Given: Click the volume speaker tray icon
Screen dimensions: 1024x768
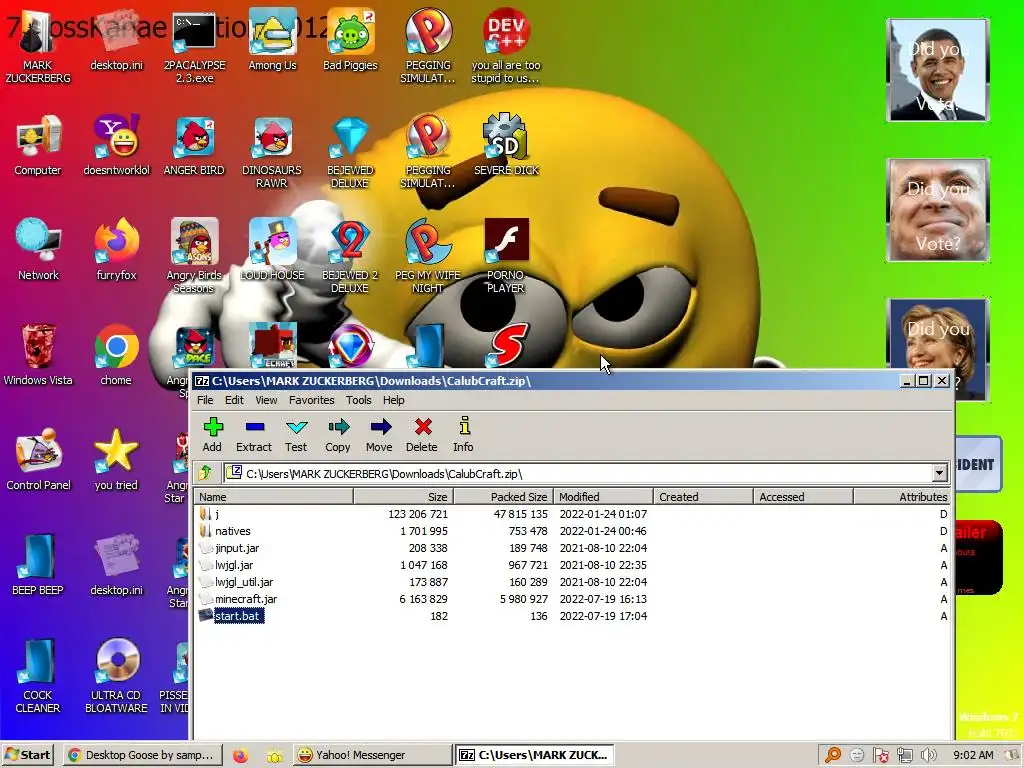Looking at the screenshot, I should (928, 756).
